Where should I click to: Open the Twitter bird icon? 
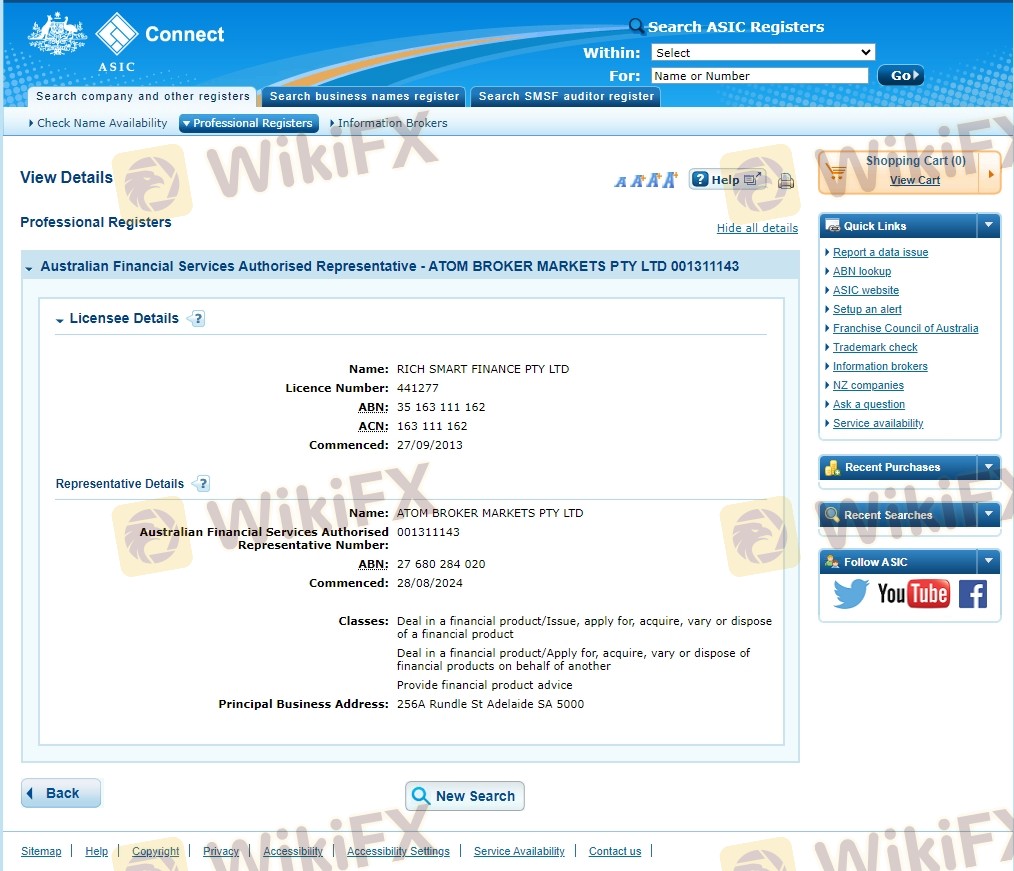pyautogui.click(x=851, y=594)
